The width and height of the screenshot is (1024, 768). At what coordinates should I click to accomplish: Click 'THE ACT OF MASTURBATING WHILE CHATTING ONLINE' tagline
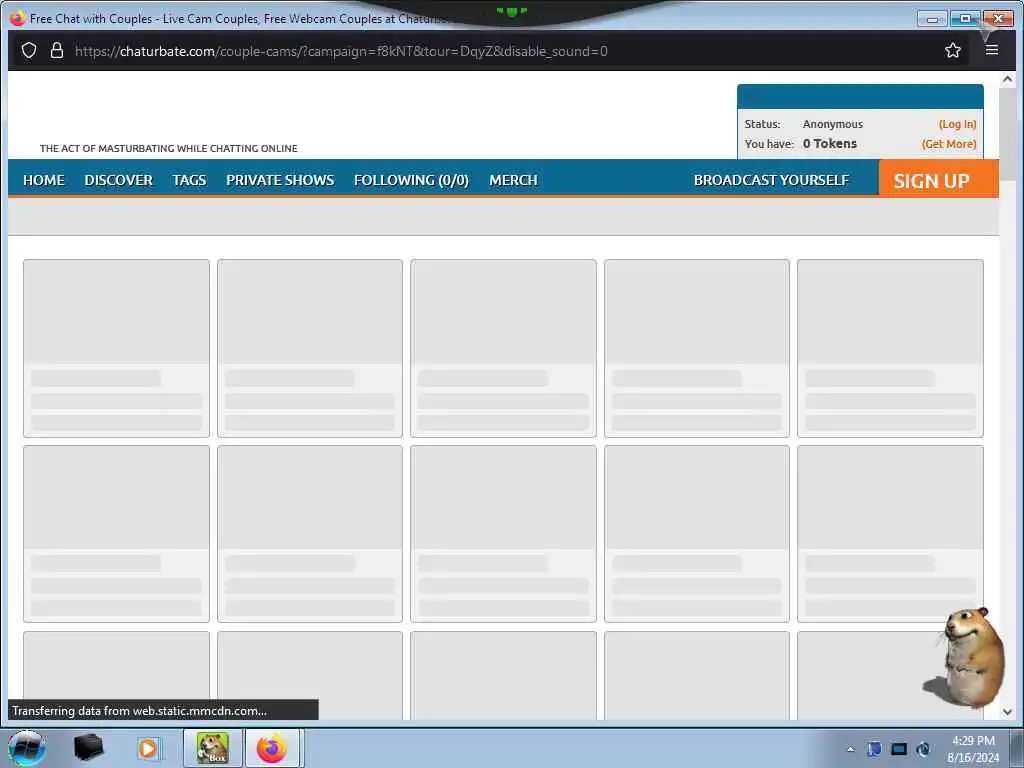[x=168, y=148]
